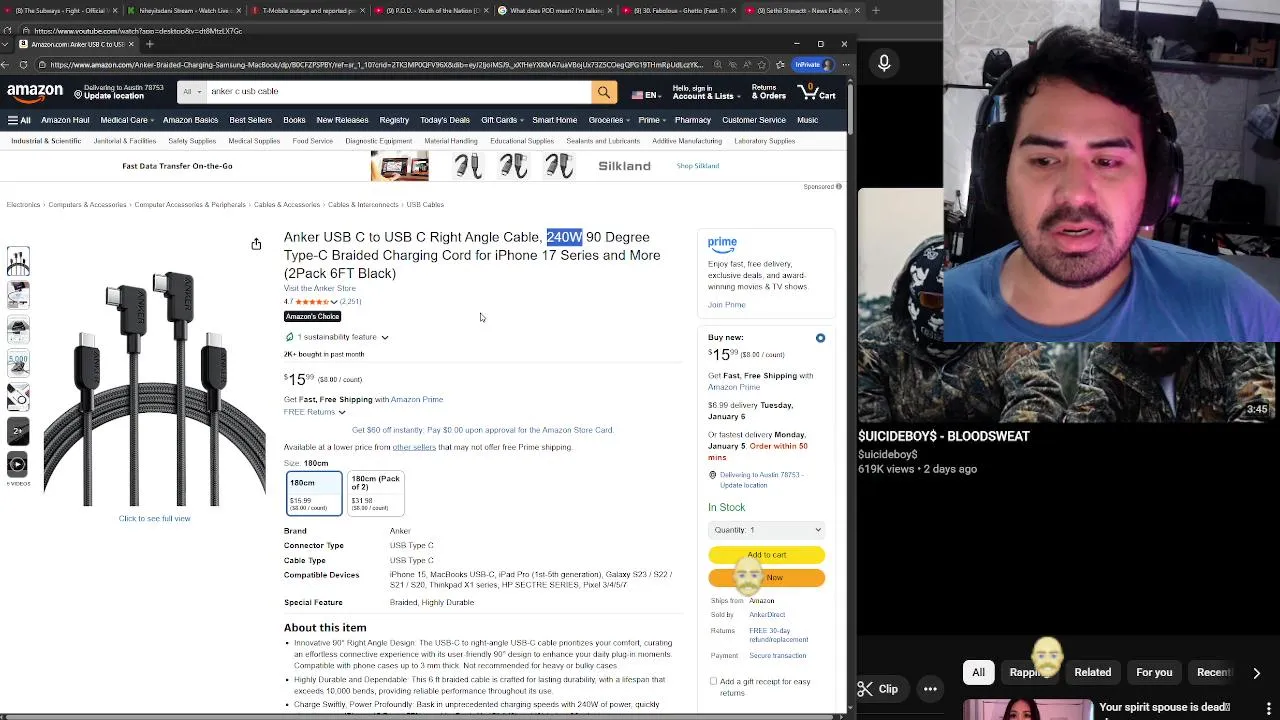Advance the YouTube chips with right arrow
Image resolution: width=1280 pixels, height=720 pixels.
tap(1256, 673)
